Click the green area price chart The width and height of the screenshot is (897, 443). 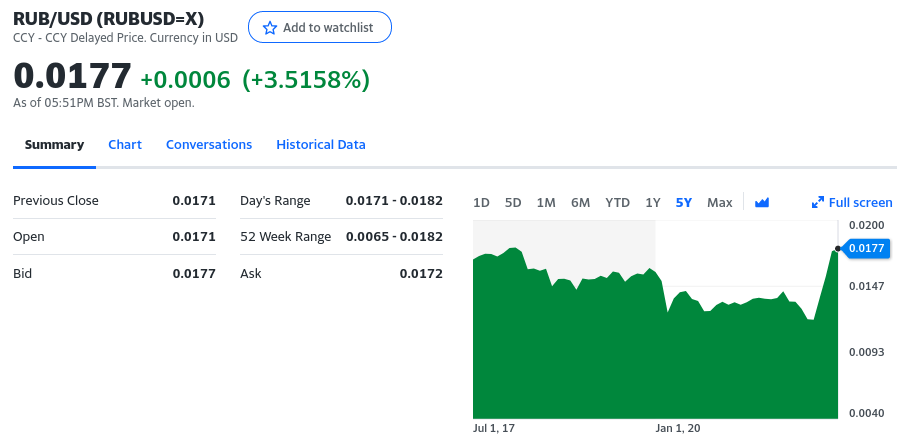tap(655, 334)
